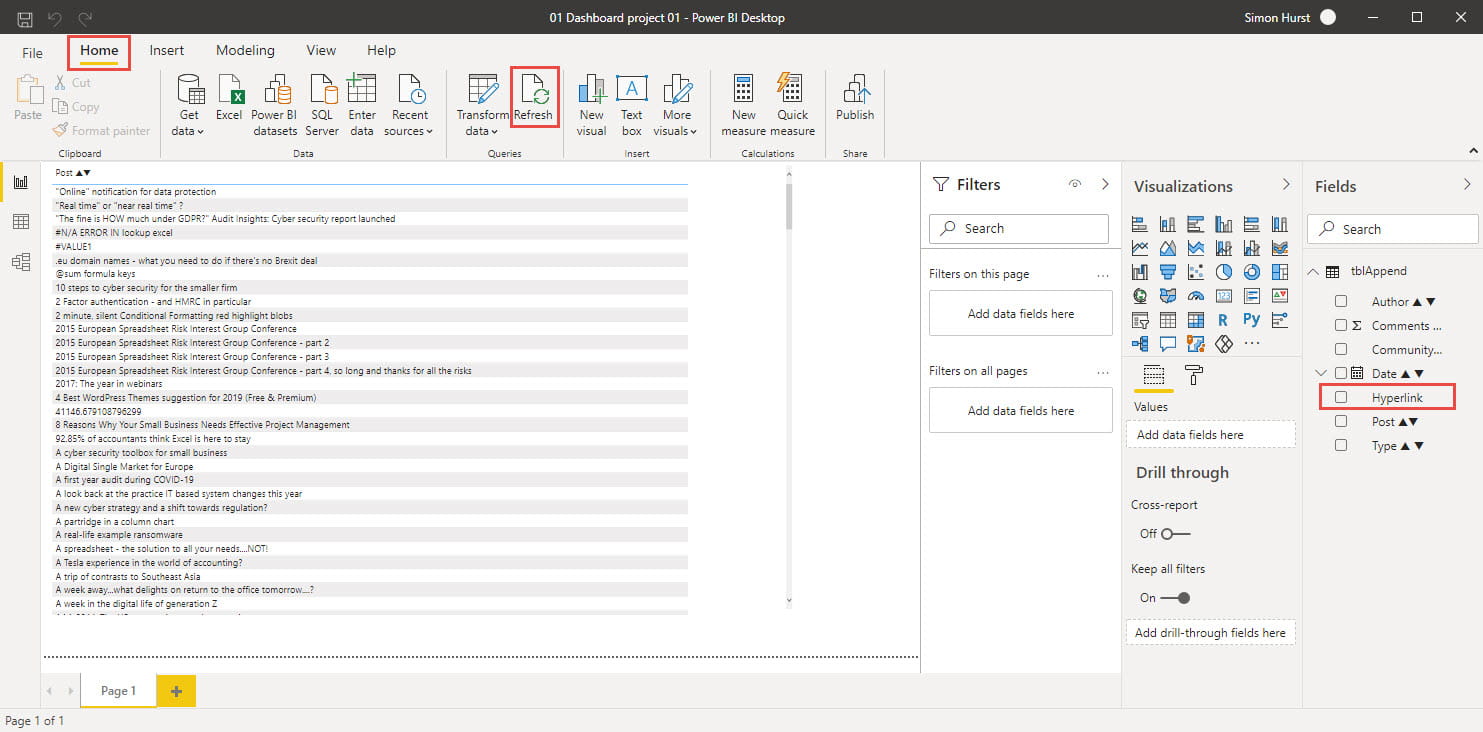Click the Publish icon

pyautogui.click(x=855, y=98)
